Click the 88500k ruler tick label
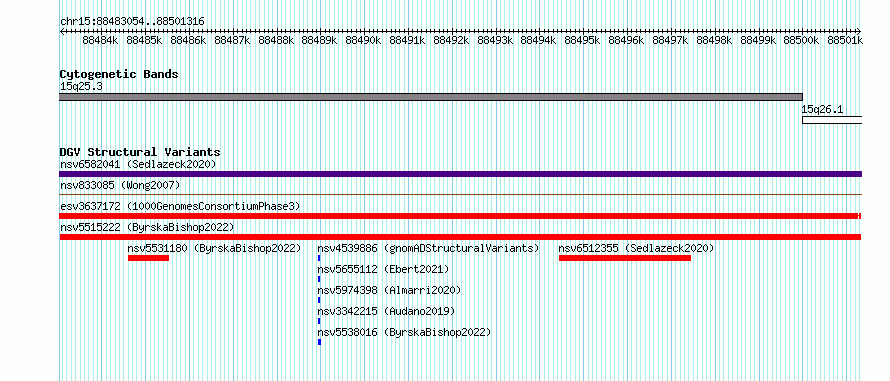The image size is (890, 381). pos(802,40)
